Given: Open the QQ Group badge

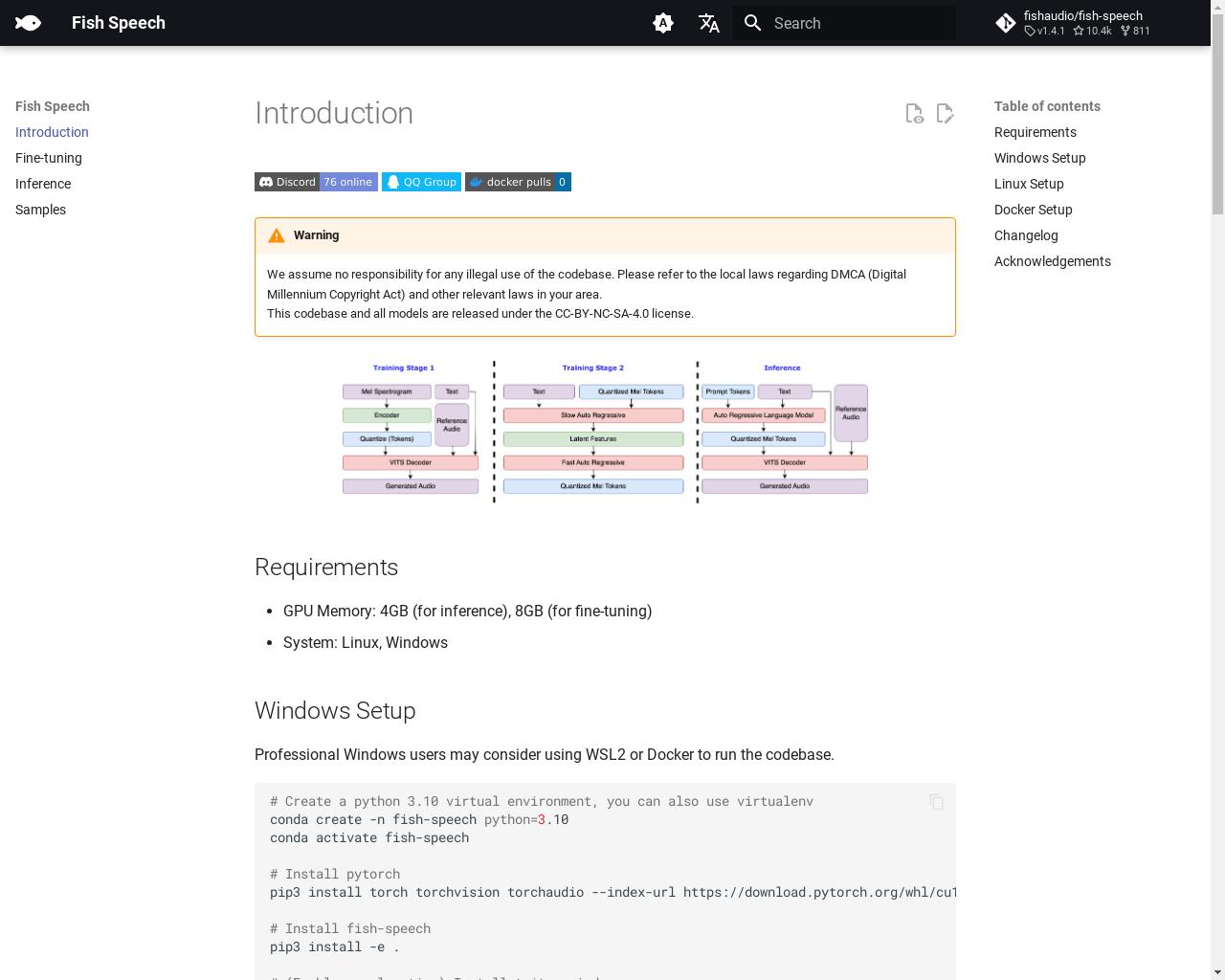Looking at the screenshot, I should click(x=421, y=182).
